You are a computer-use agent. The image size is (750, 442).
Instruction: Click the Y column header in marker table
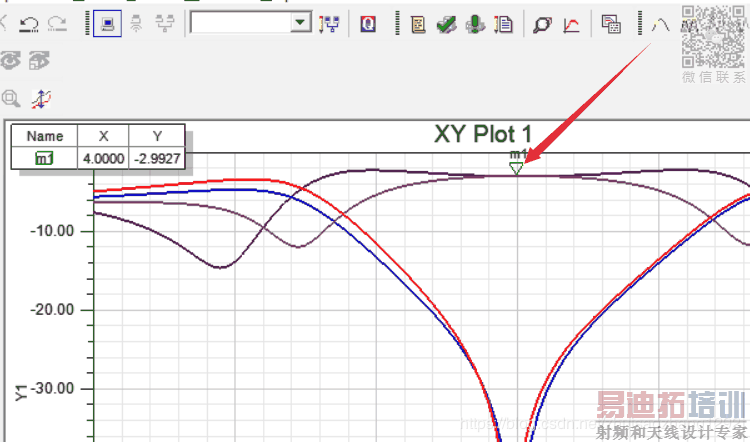pos(157,136)
